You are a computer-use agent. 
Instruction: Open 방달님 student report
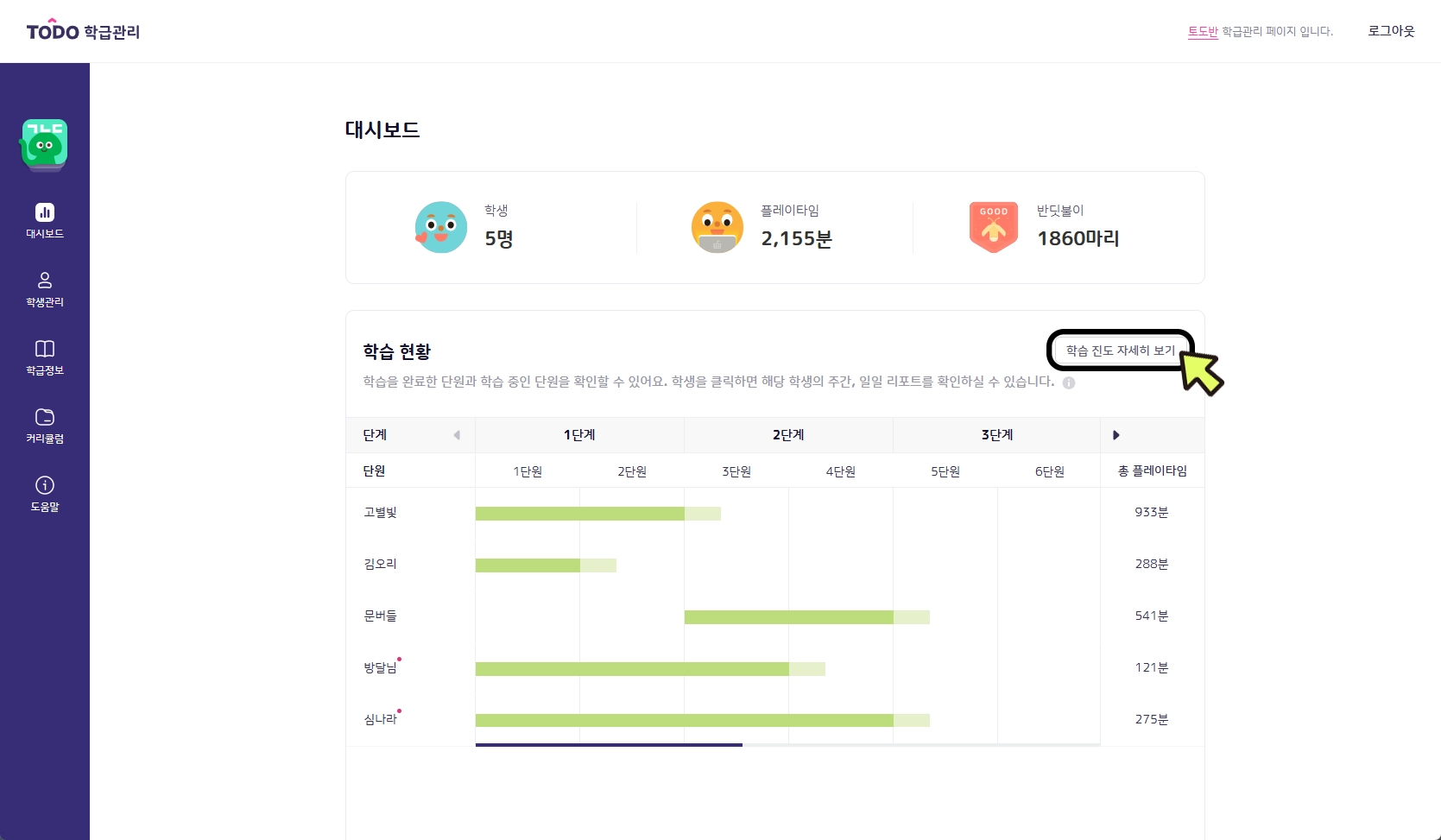(x=380, y=668)
